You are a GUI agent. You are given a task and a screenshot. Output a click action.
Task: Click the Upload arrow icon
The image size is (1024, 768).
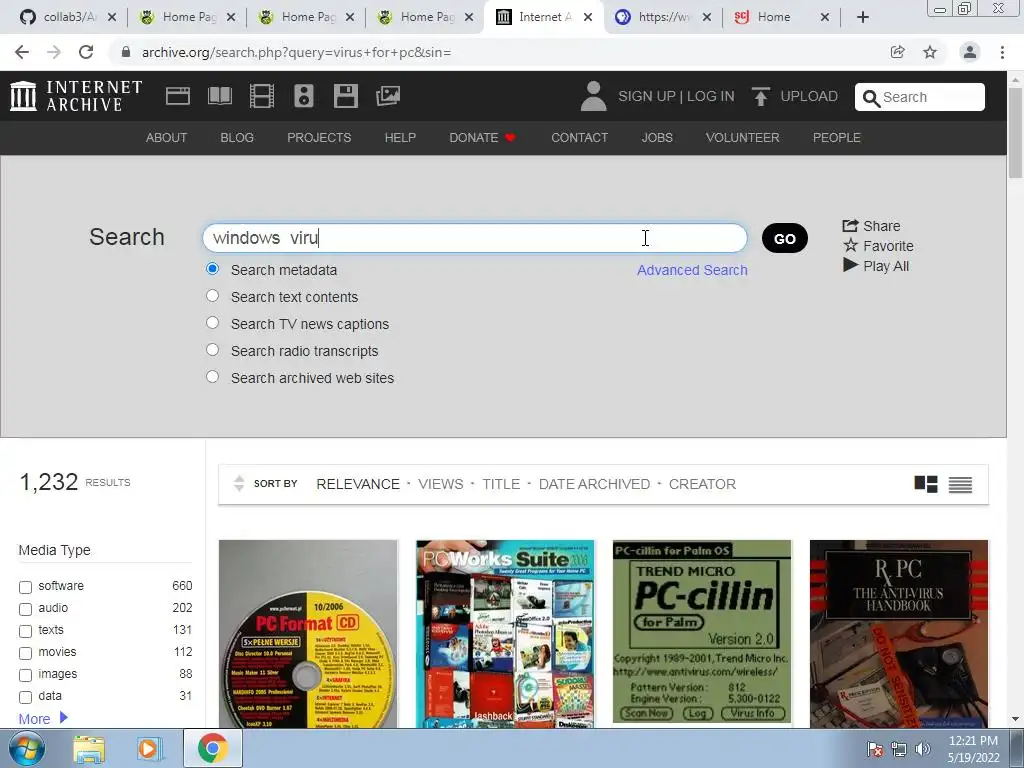tap(760, 96)
